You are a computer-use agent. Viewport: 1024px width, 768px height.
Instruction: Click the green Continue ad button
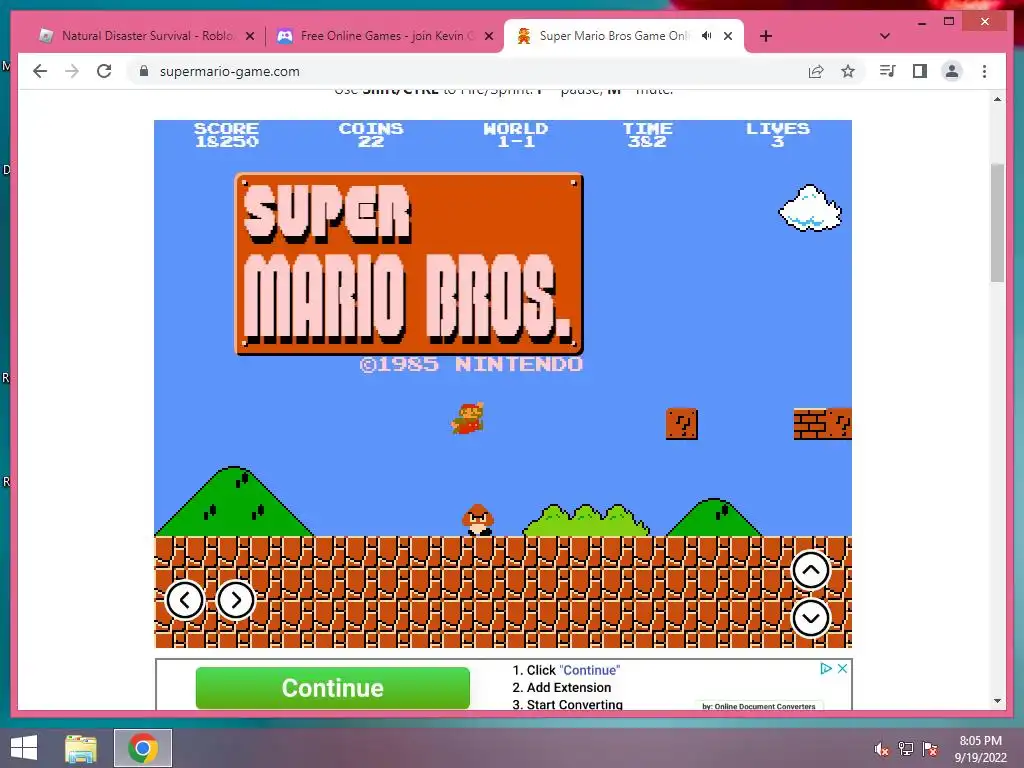(x=332, y=688)
